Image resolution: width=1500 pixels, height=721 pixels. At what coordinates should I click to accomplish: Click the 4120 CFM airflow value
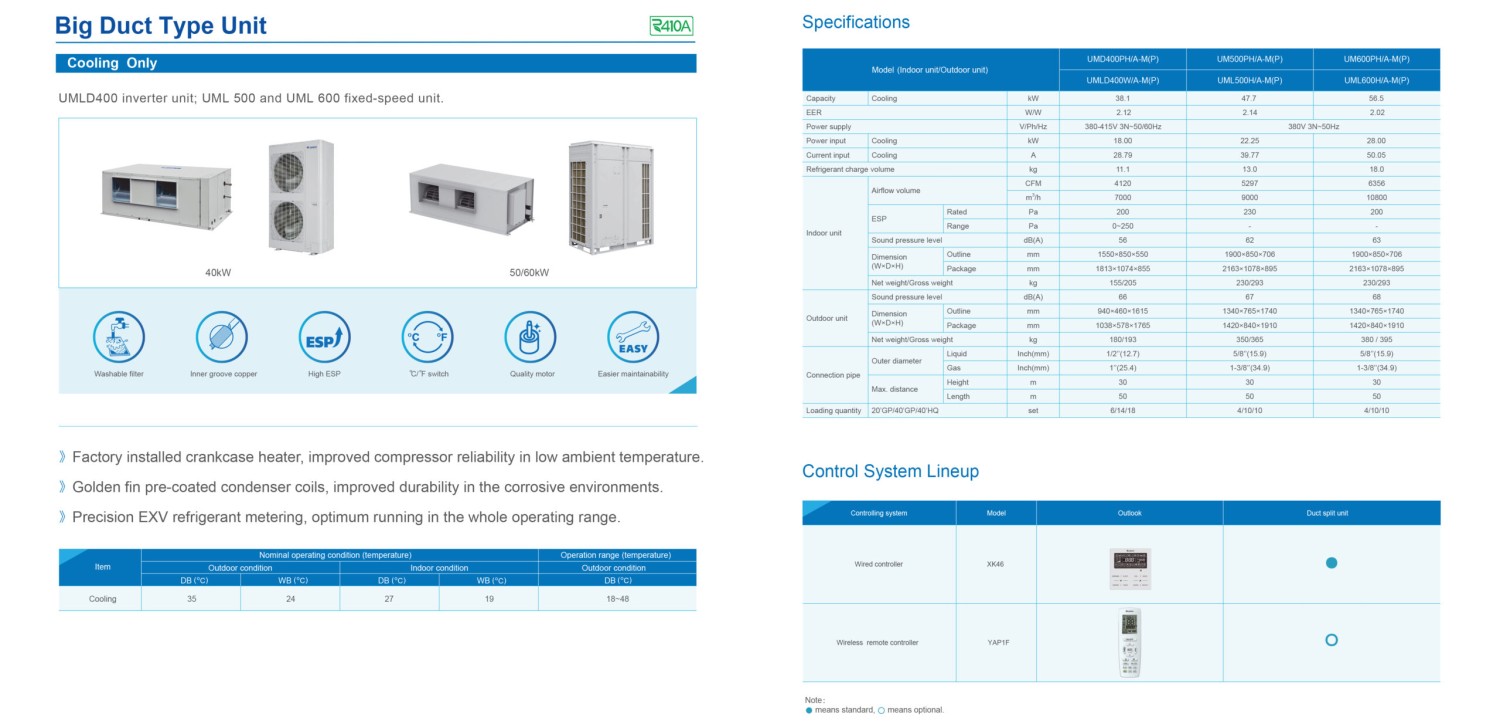point(1122,183)
